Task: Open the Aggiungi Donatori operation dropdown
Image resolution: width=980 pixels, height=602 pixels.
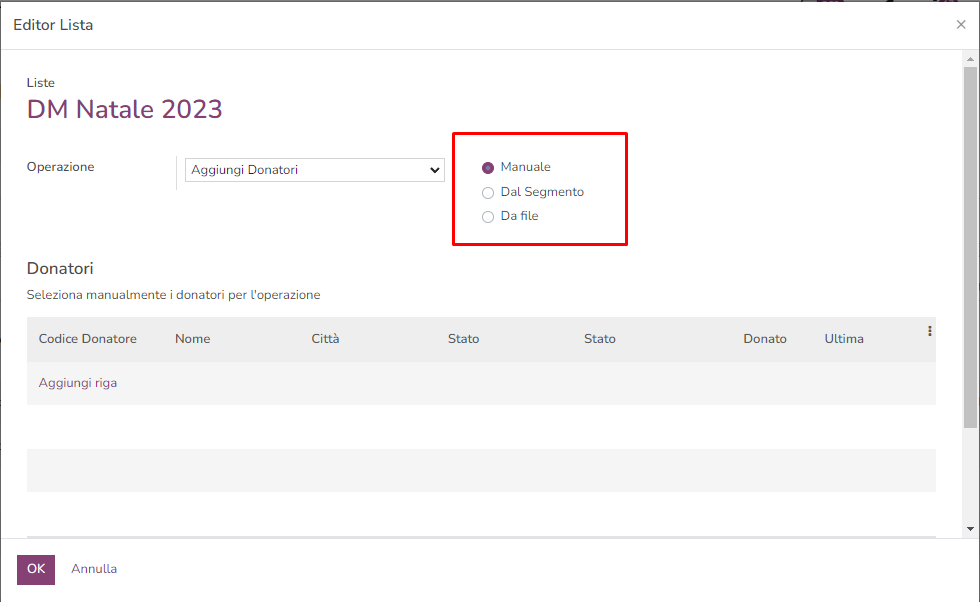Action: point(314,170)
